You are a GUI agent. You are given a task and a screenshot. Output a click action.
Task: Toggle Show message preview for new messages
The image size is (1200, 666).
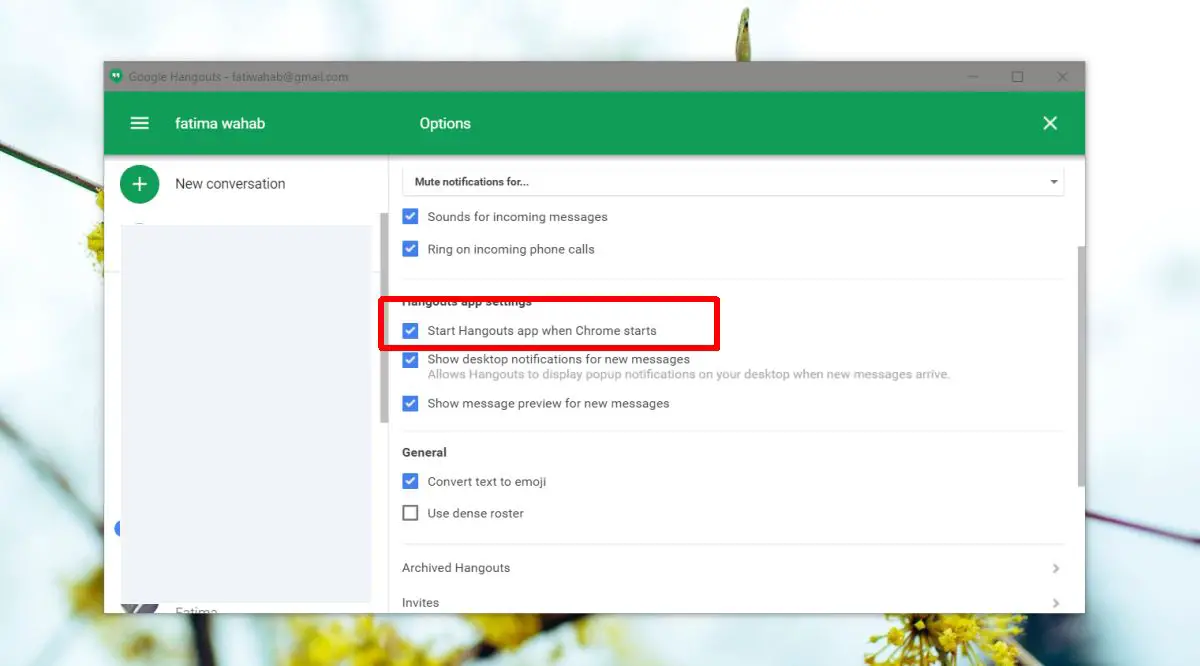pyautogui.click(x=410, y=403)
